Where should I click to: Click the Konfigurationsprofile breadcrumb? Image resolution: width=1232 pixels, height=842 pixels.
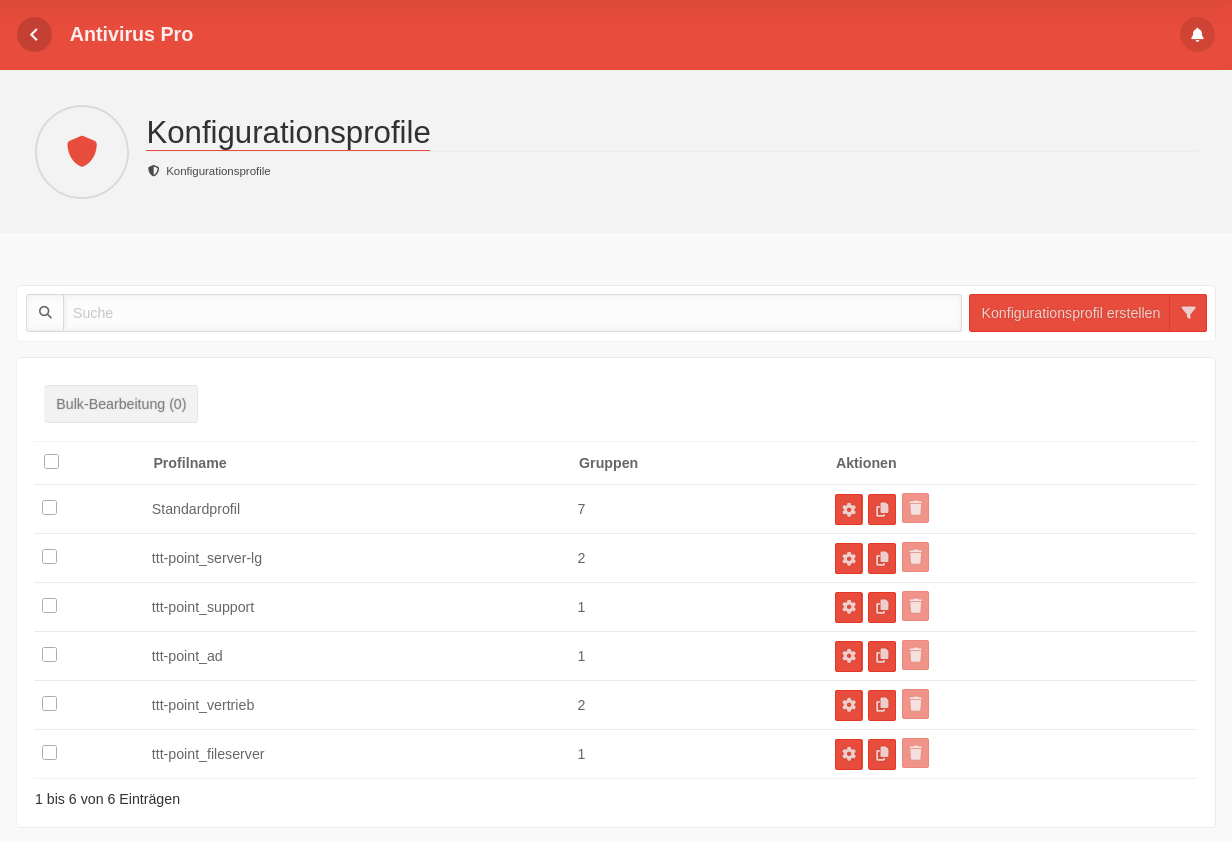(218, 171)
